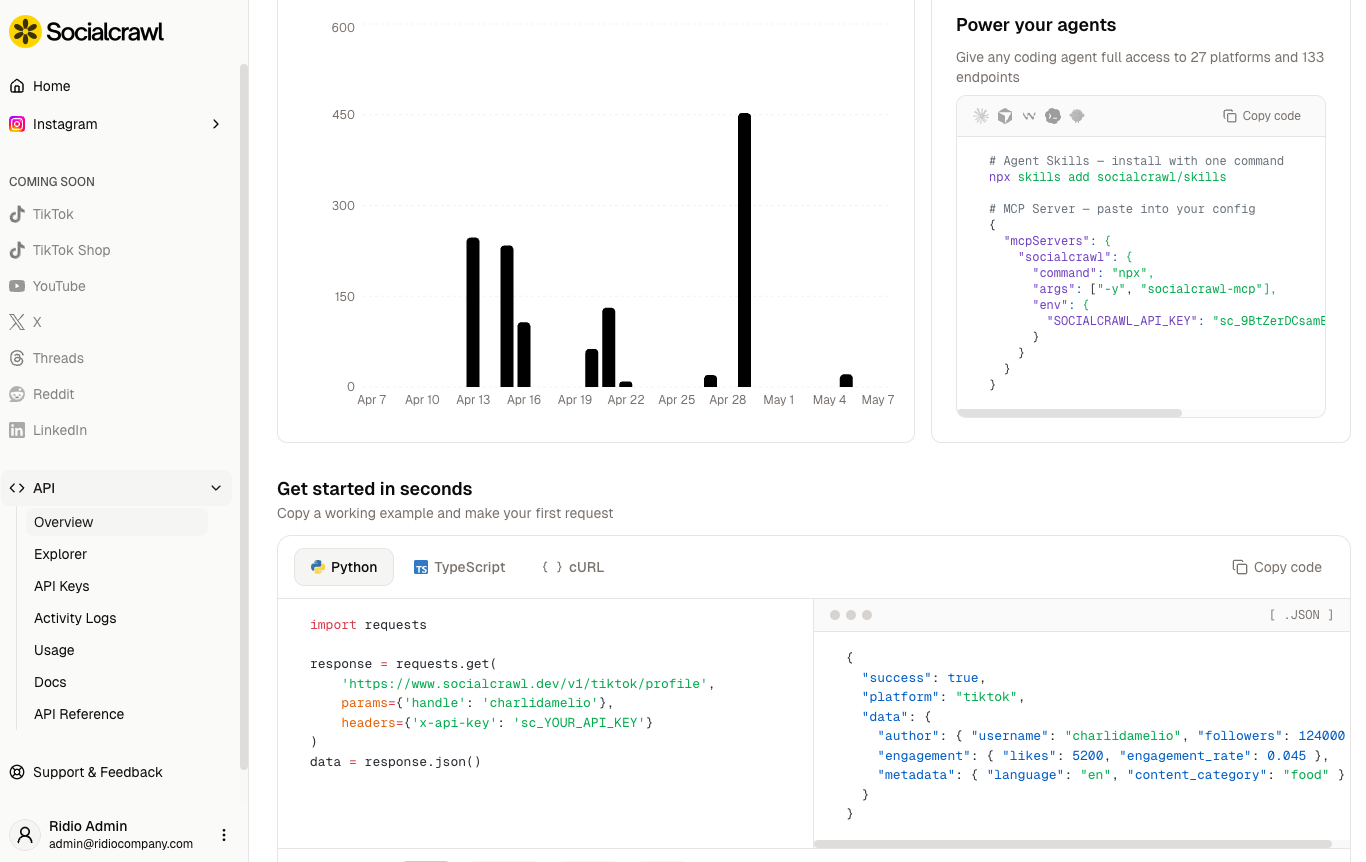This screenshot has width=1366, height=862.
Task: Navigate to API Reference
Action: coord(117,714)
